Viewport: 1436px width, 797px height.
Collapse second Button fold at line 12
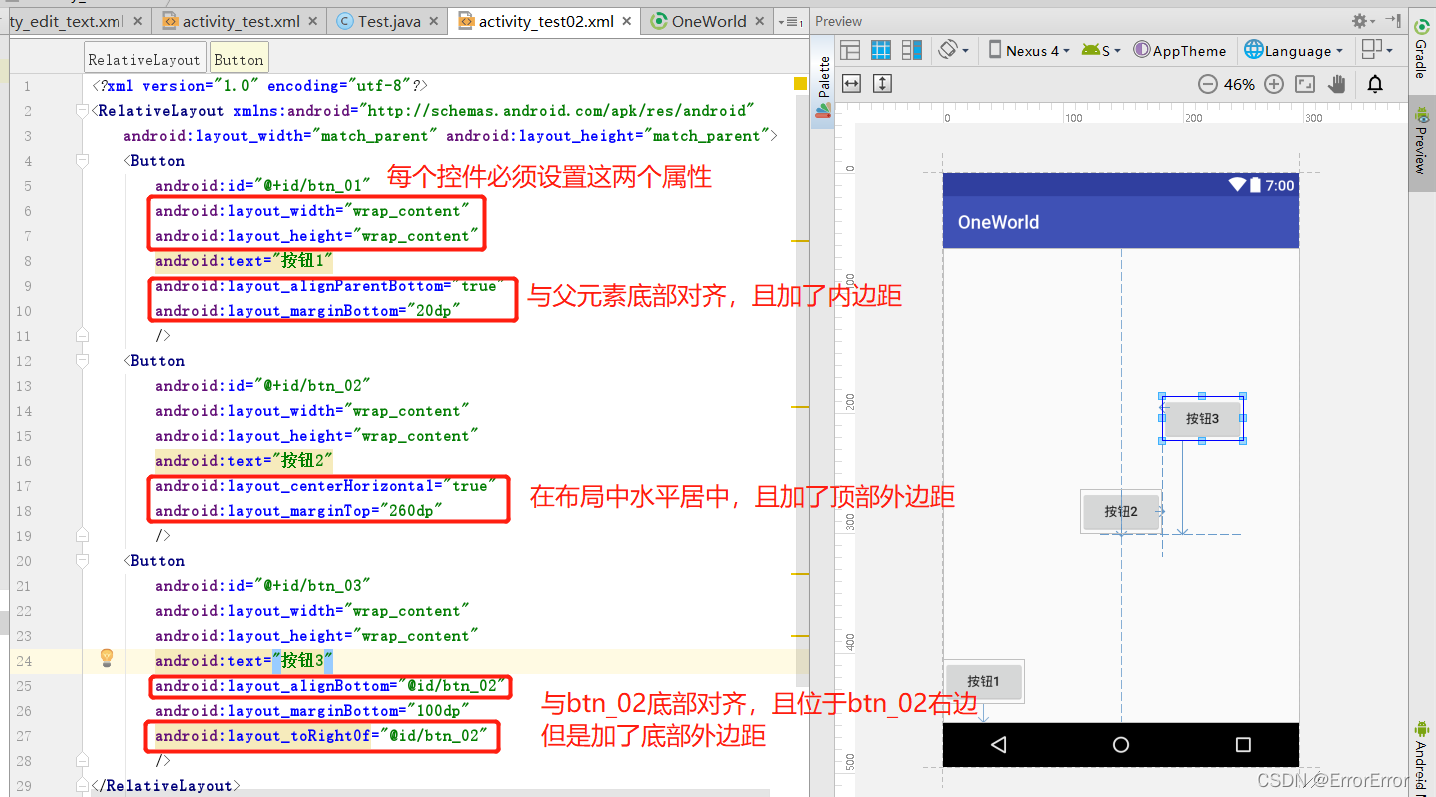coord(83,361)
